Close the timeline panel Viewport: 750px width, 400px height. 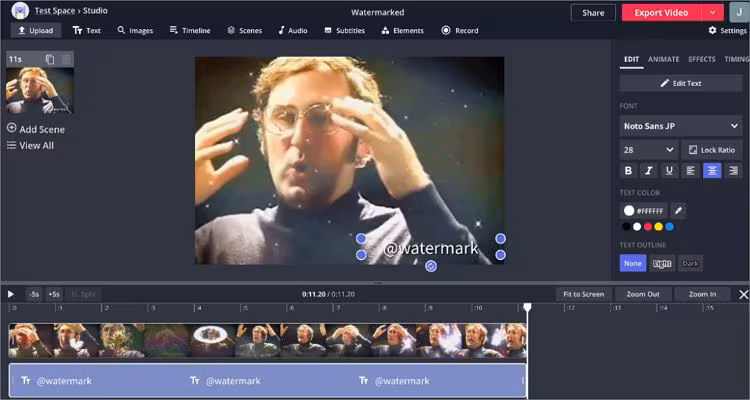tap(743, 295)
